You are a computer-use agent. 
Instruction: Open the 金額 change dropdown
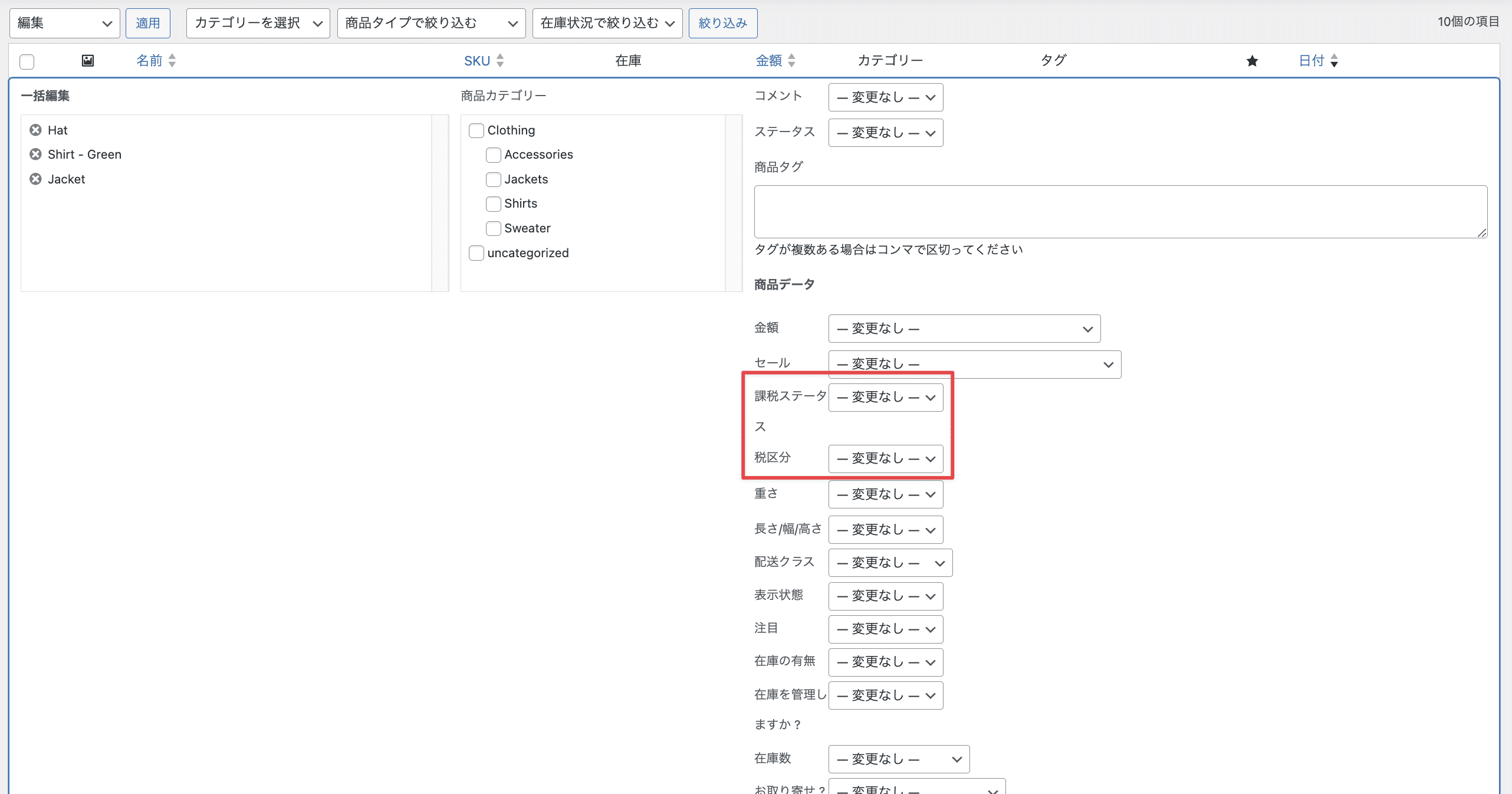click(x=964, y=329)
